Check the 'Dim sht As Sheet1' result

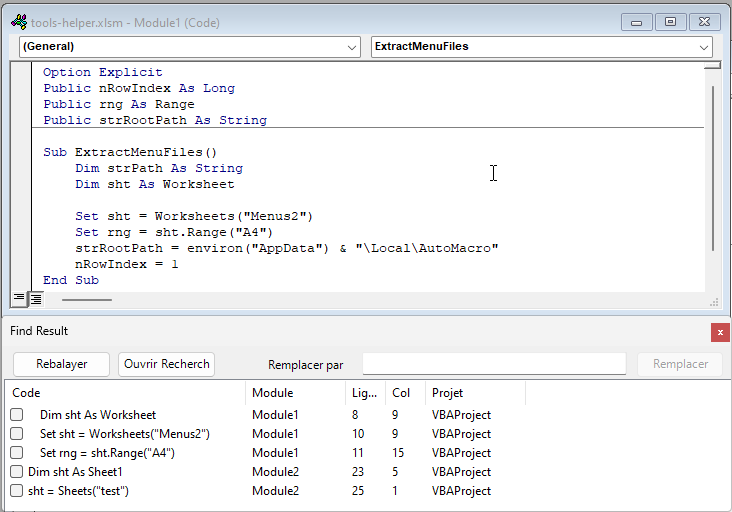click(17, 472)
